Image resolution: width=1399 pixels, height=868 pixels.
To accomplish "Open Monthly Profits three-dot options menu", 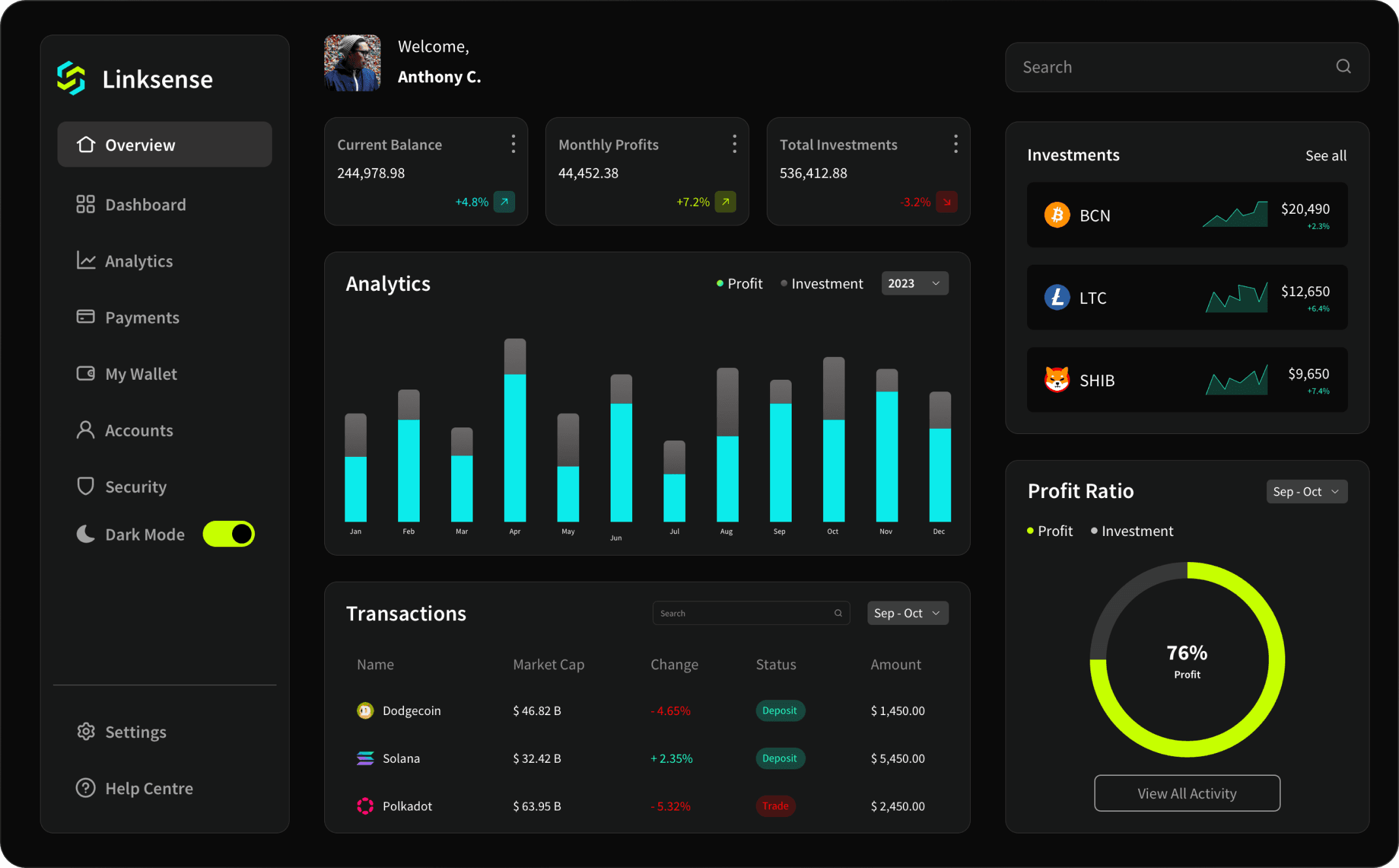I will [734, 144].
